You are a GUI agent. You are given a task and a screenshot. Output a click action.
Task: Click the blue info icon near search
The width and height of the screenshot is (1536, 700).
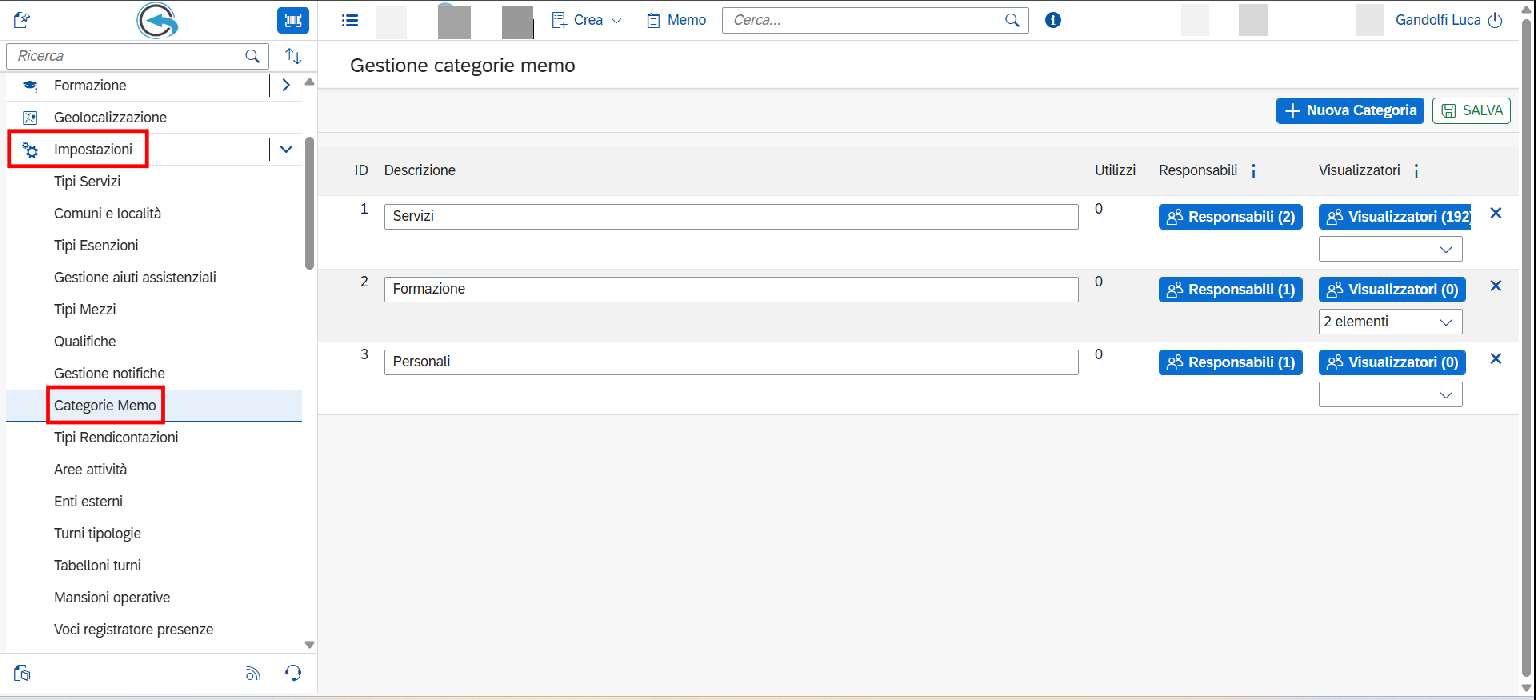[x=1052, y=20]
